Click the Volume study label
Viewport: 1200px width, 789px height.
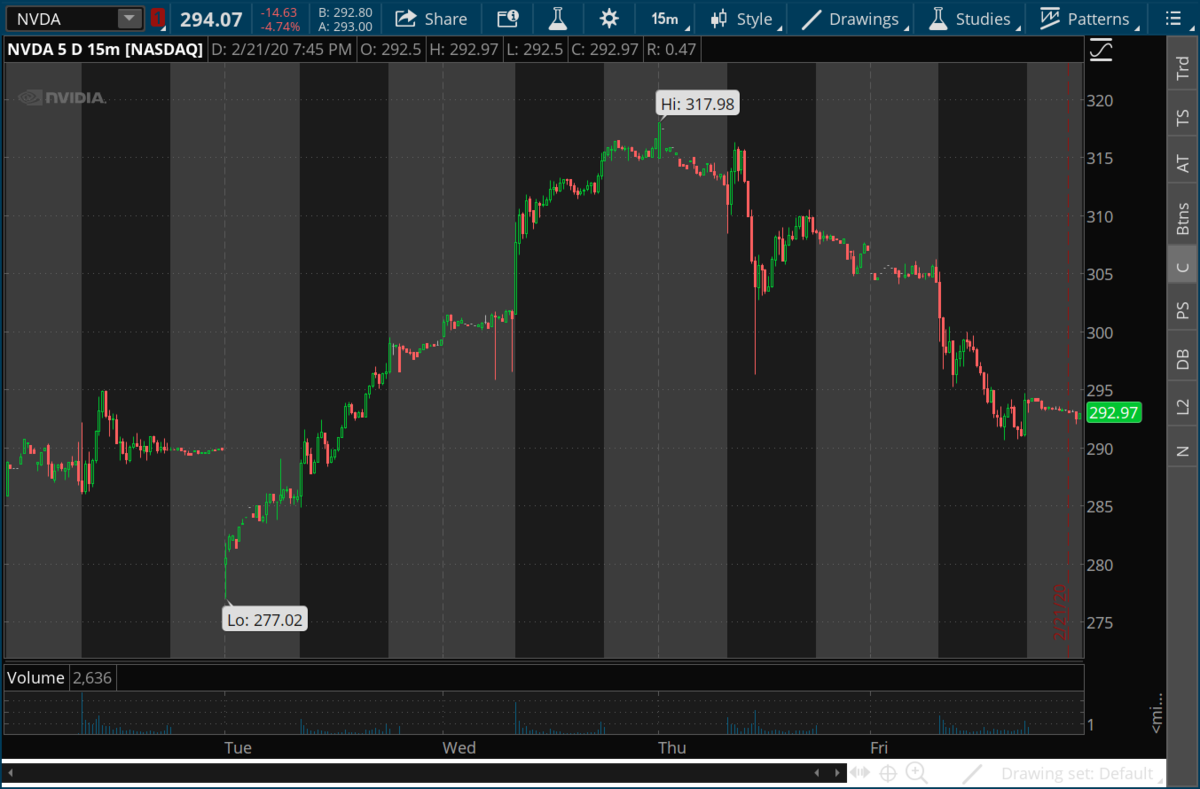tap(36, 678)
